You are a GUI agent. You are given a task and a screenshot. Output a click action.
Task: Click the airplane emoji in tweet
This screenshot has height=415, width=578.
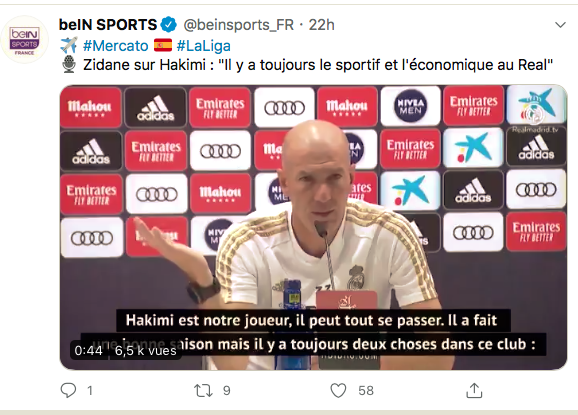point(69,45)
